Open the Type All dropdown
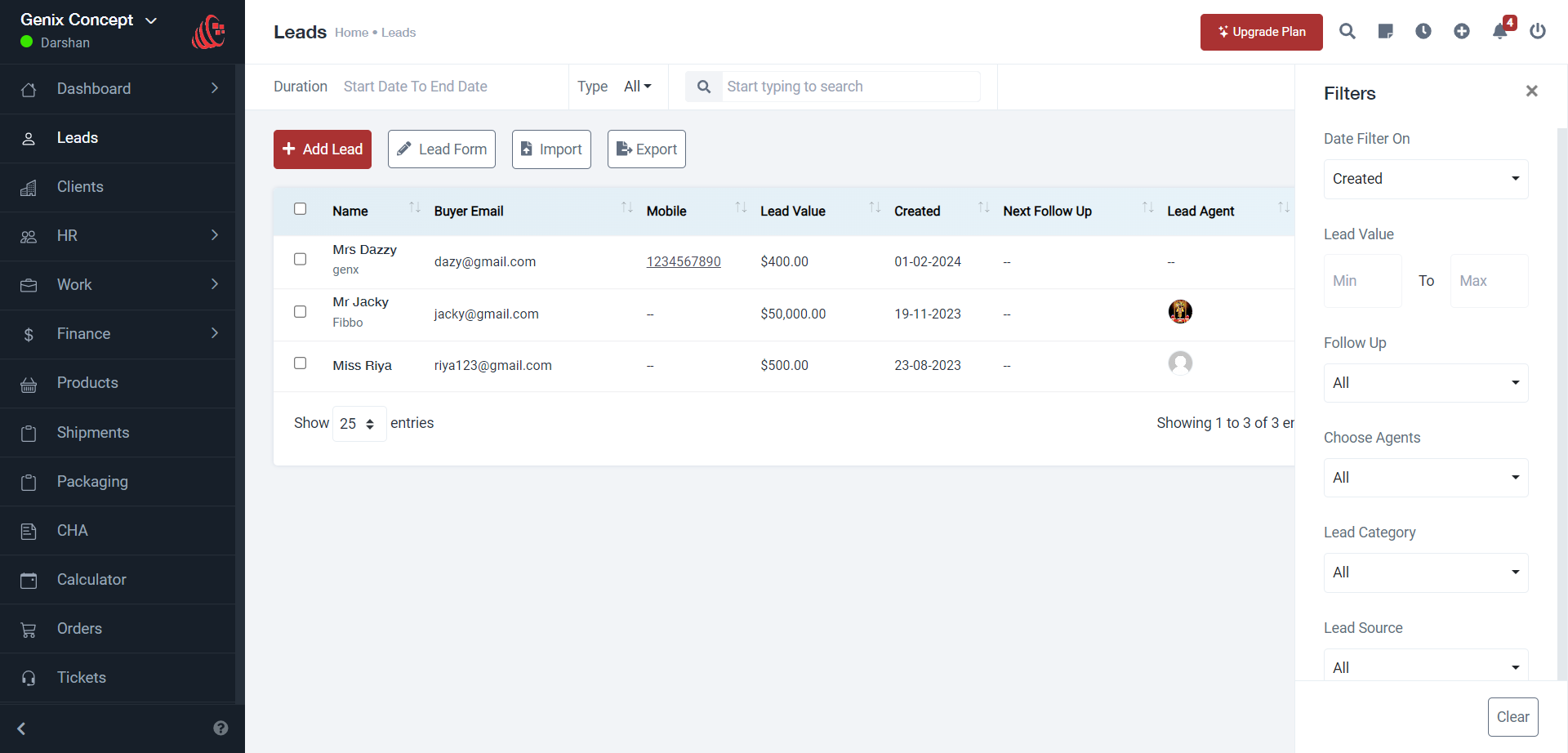 point(638,87)
